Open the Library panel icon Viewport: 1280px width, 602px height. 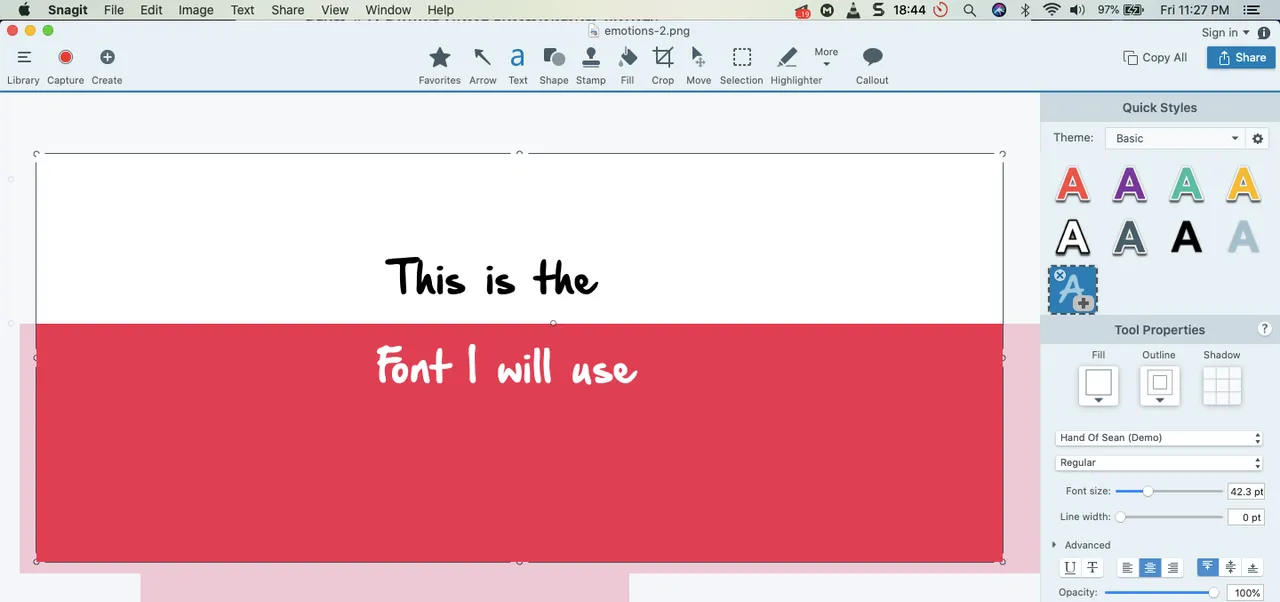pos(24,57)
